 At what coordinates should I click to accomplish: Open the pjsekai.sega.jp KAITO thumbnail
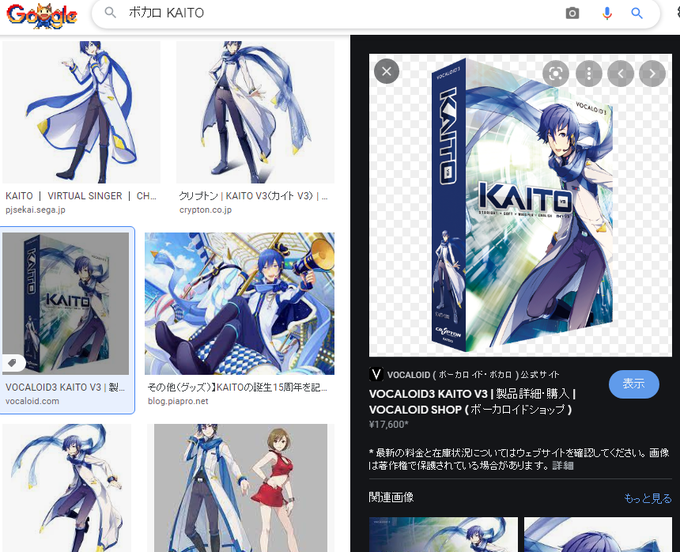[81, 112]
